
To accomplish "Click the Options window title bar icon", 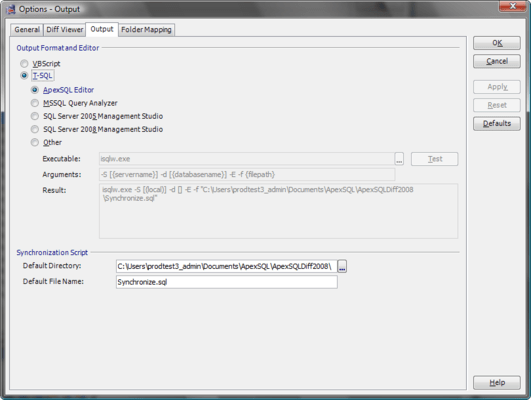I will (10, 9).
